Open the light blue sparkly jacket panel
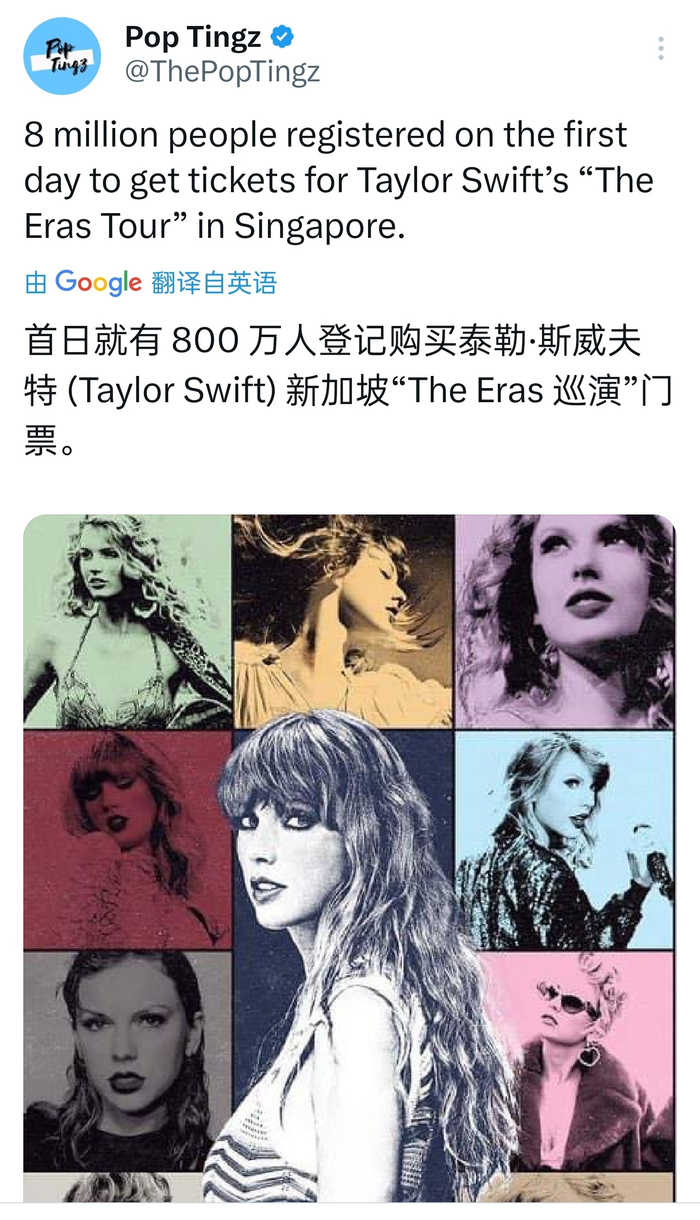Viewport: 700px width, 1220px height. pos(566,839)
